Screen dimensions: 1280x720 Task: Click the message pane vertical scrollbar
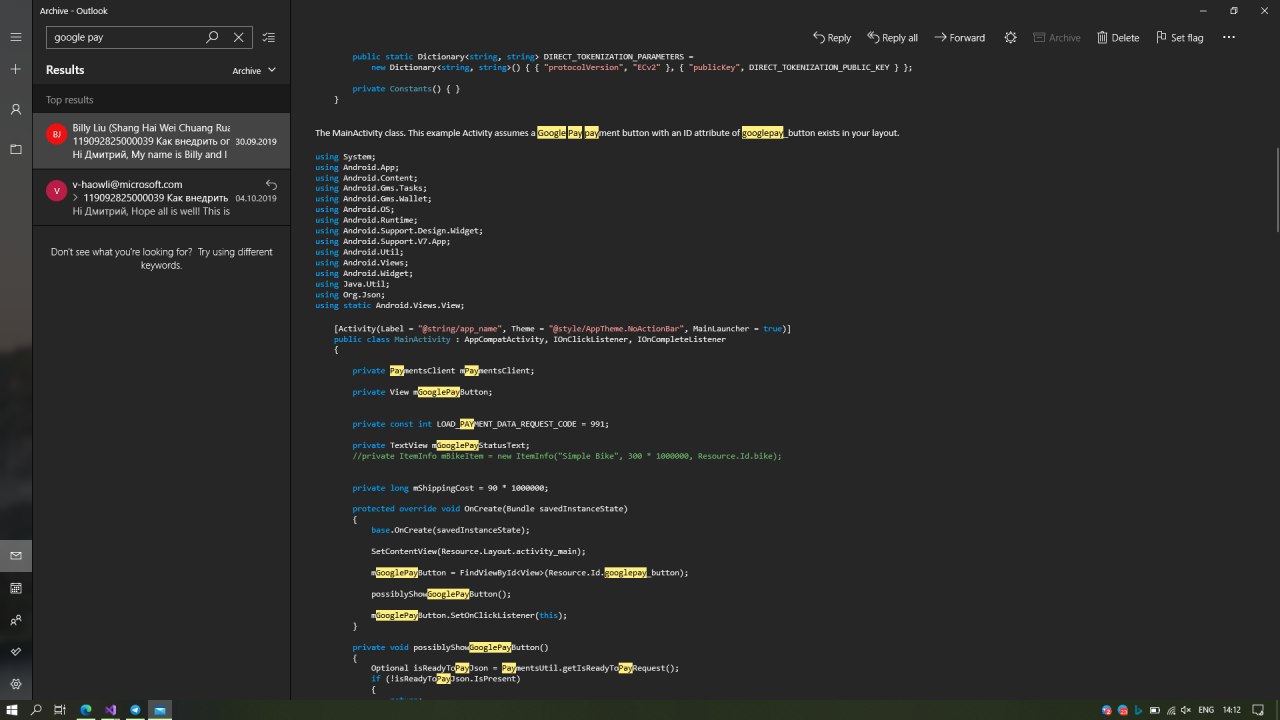pos(1276,190)
